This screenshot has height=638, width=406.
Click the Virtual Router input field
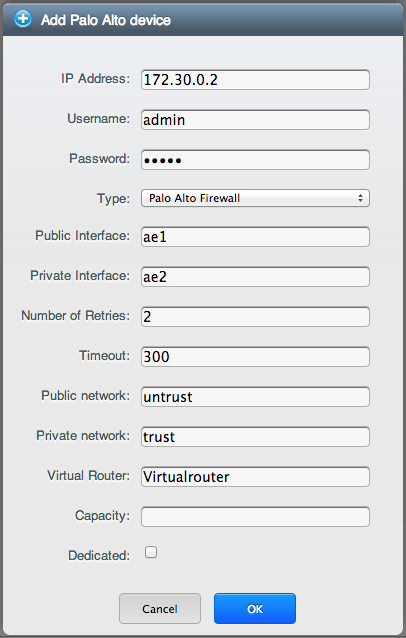[255, 476]
